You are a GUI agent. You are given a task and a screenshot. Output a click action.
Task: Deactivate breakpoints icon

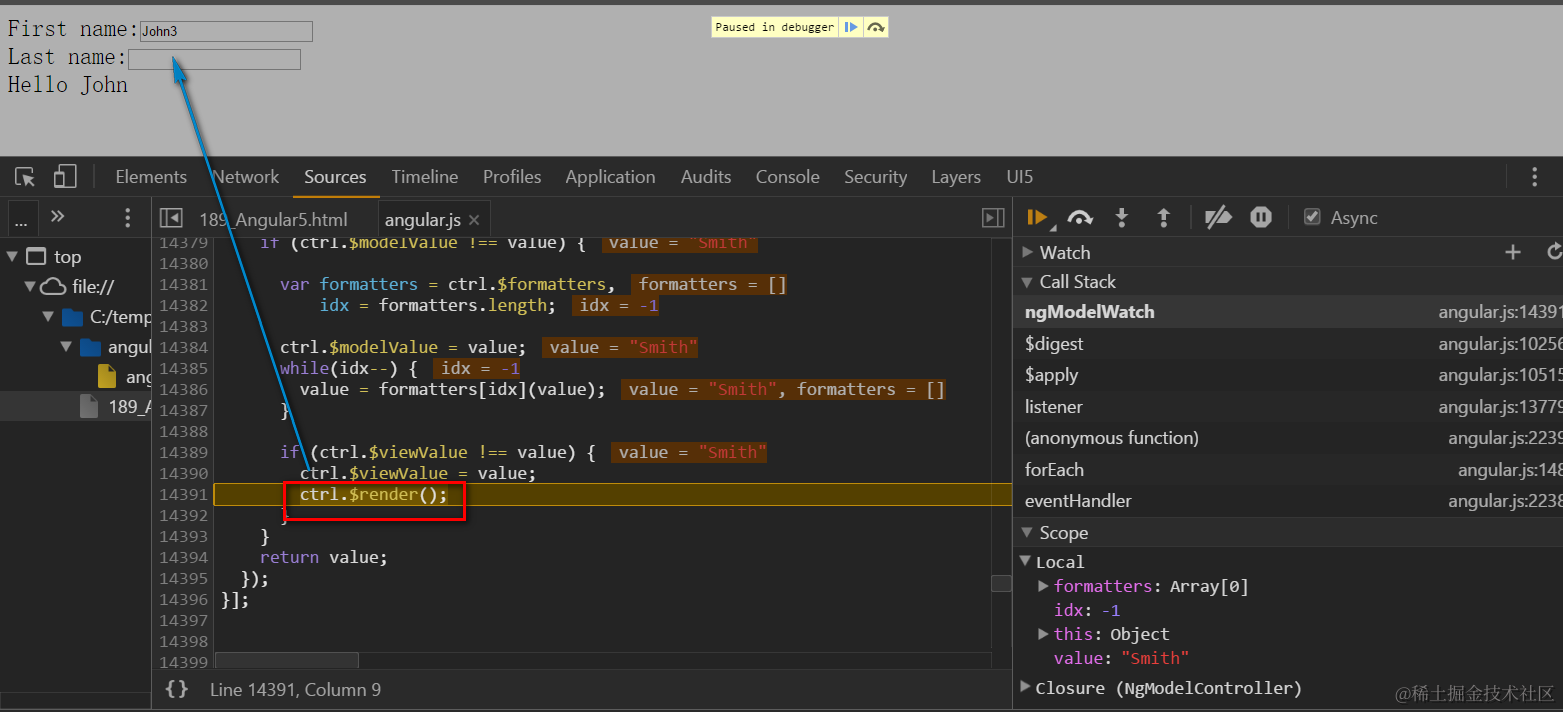tap(1217, 217)
